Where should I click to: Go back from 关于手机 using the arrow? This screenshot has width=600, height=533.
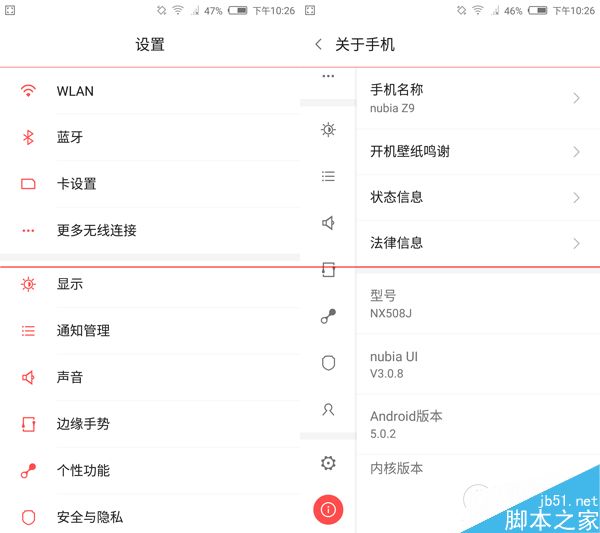click(318, 44)
